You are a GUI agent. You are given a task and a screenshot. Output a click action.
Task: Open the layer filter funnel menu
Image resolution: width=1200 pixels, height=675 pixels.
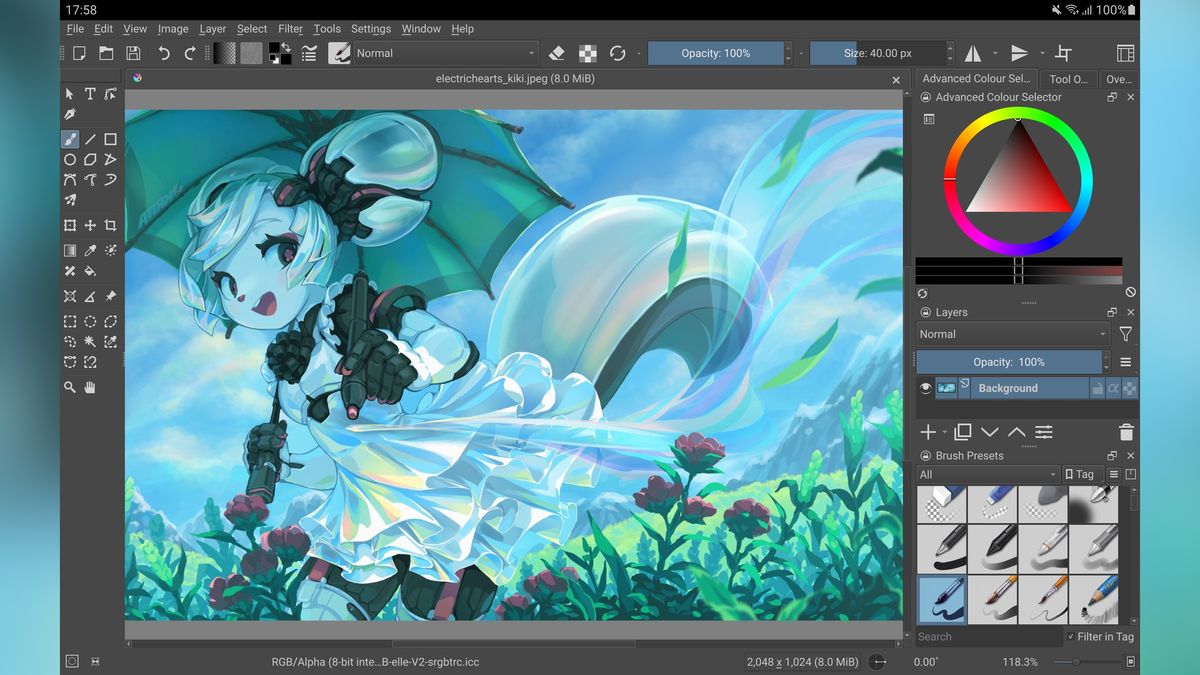tap(1126, 334)
